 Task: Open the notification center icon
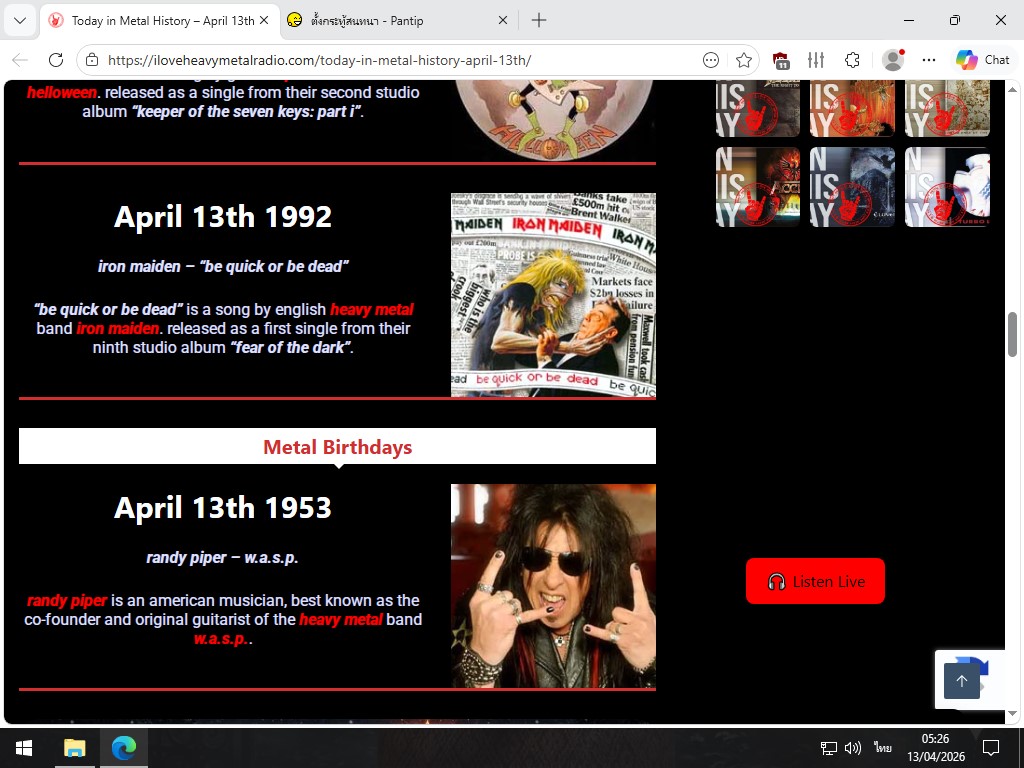991,748
